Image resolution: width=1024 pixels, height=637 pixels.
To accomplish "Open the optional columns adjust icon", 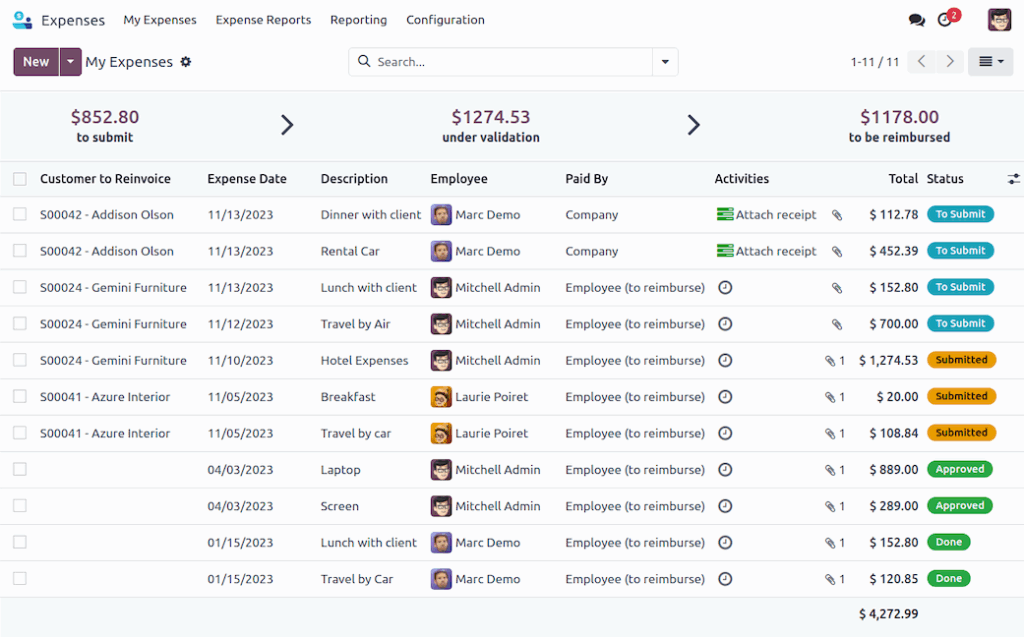I will point(1013,179).
